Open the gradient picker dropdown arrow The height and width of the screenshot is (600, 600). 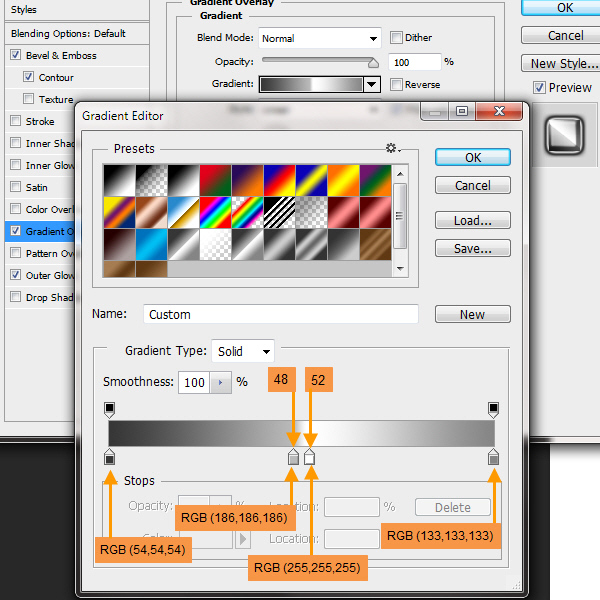(372, 85)
